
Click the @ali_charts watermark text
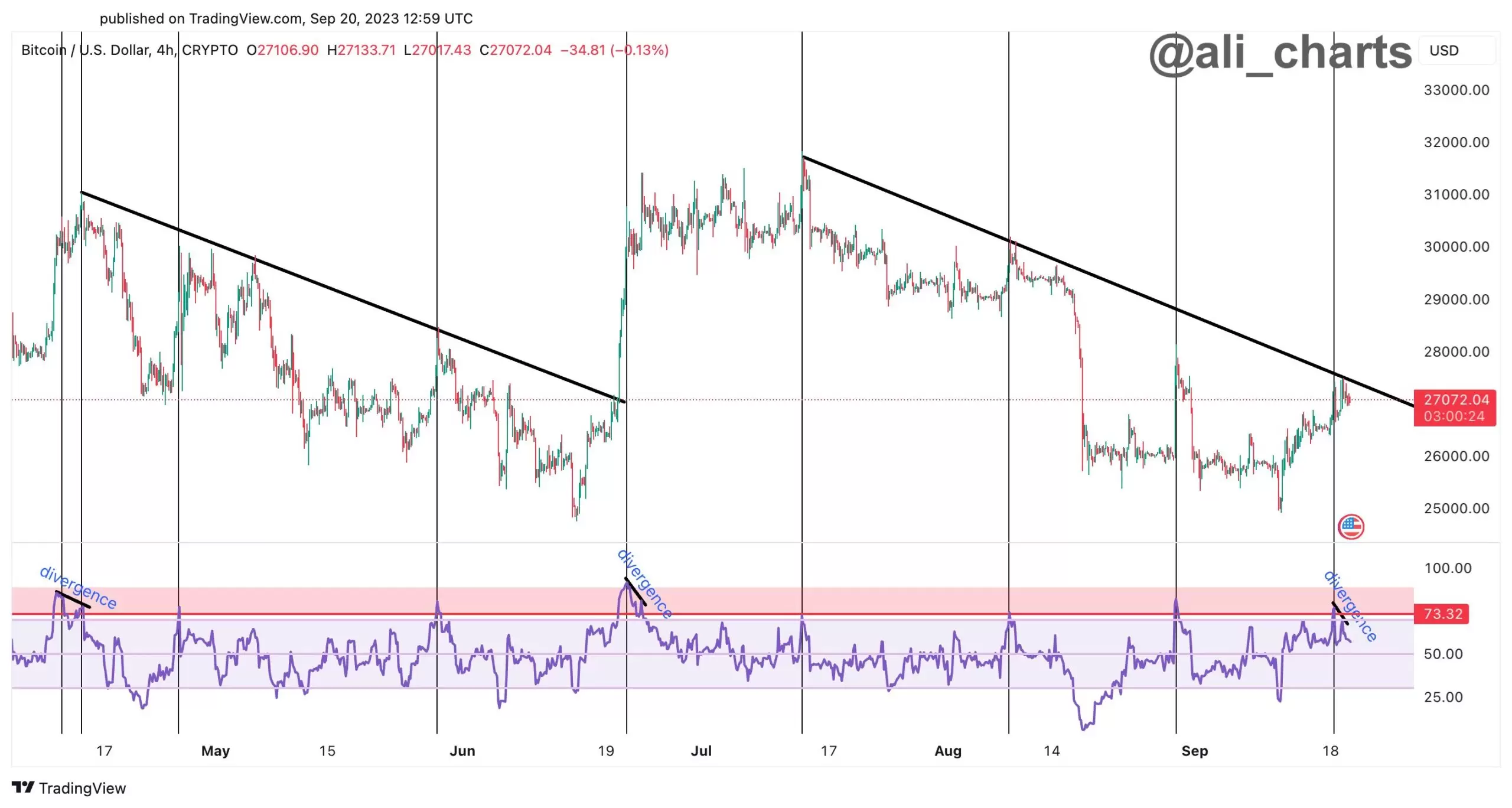pyautogui.click(x=1279, y=53)
